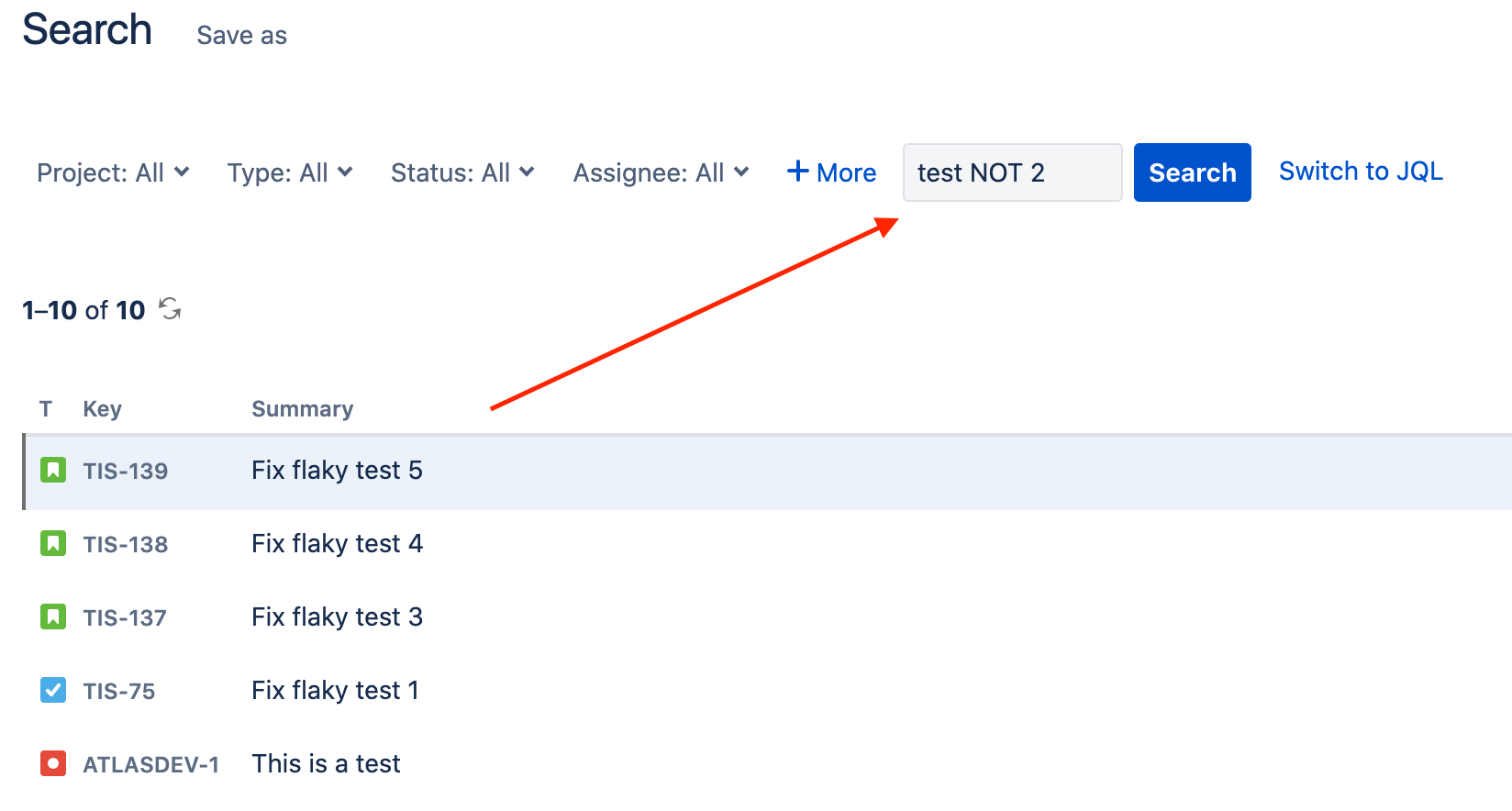Image resolution: width=1512 pixels, height=811 pixels.
Task: Click the story icon for TIS-139
Action: point(53,471)
